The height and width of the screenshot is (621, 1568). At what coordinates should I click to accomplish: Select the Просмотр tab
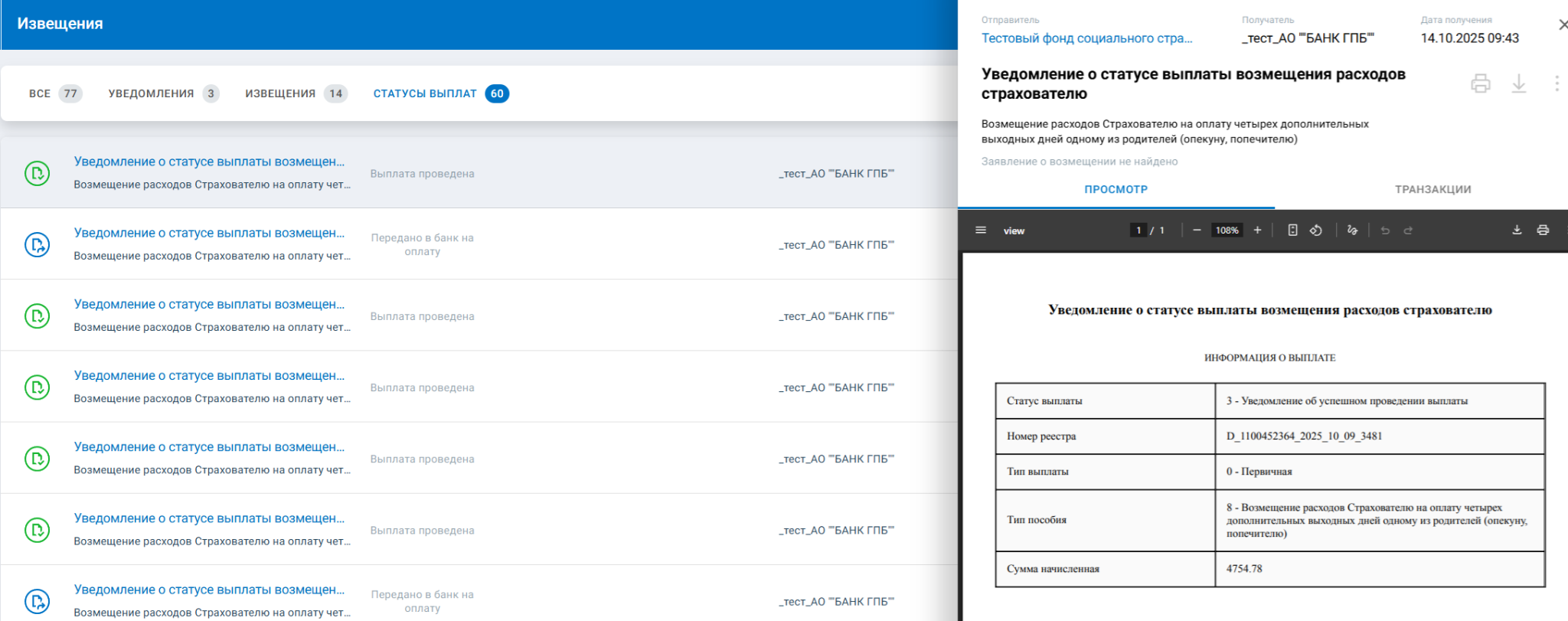tap(1116, 189)
